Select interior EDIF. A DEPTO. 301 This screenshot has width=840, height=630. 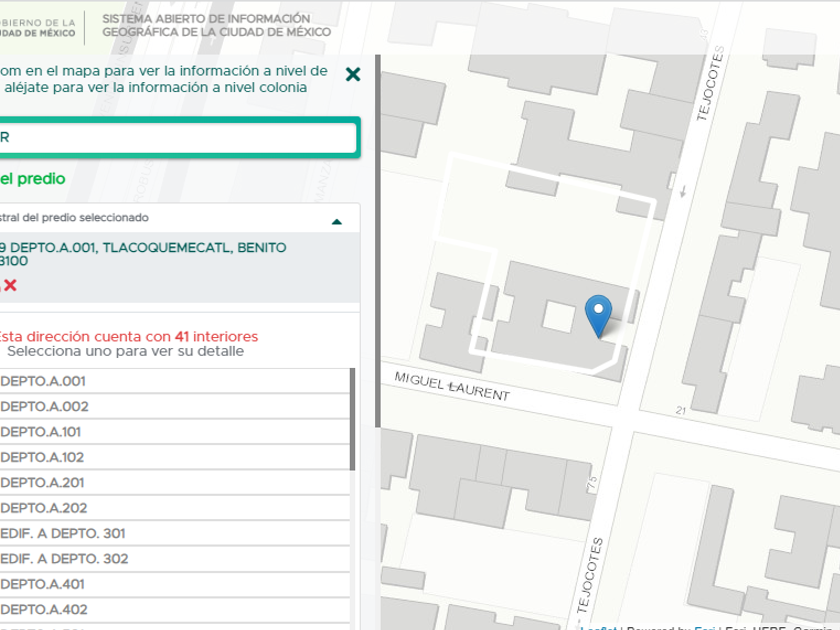tap(175, 533)
